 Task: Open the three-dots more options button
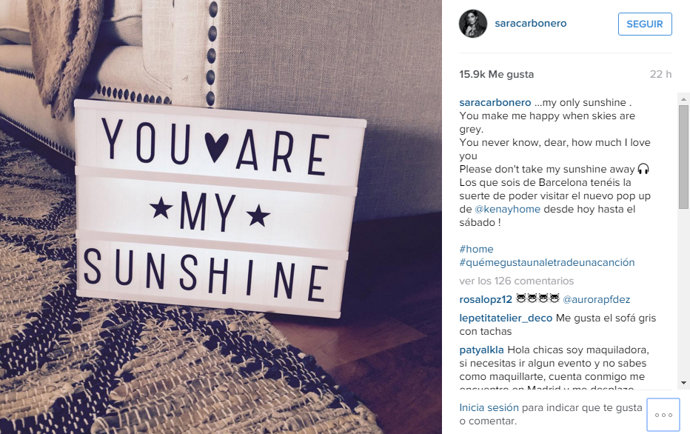[663, 415]
